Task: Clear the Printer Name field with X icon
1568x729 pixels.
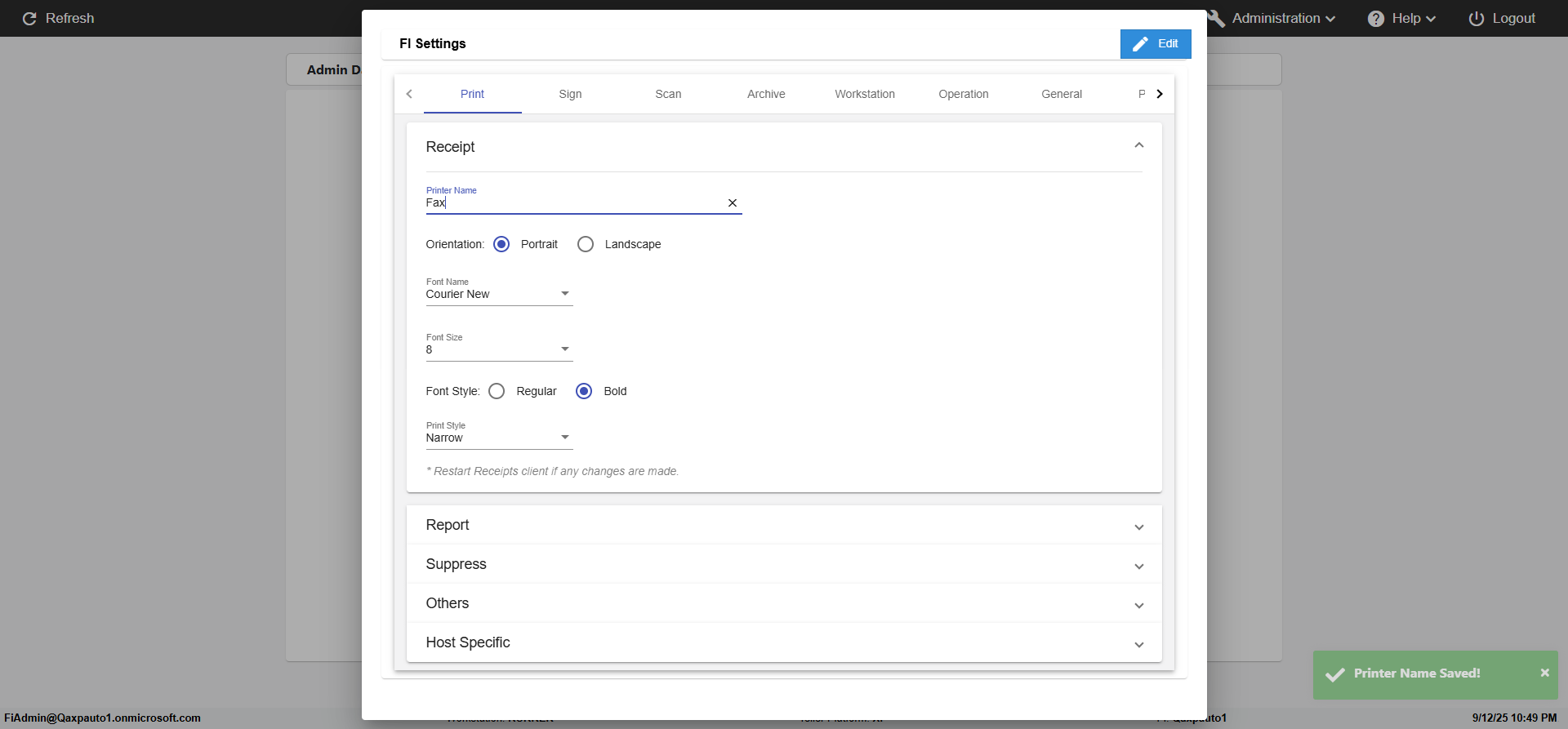Action: (733, 203)
